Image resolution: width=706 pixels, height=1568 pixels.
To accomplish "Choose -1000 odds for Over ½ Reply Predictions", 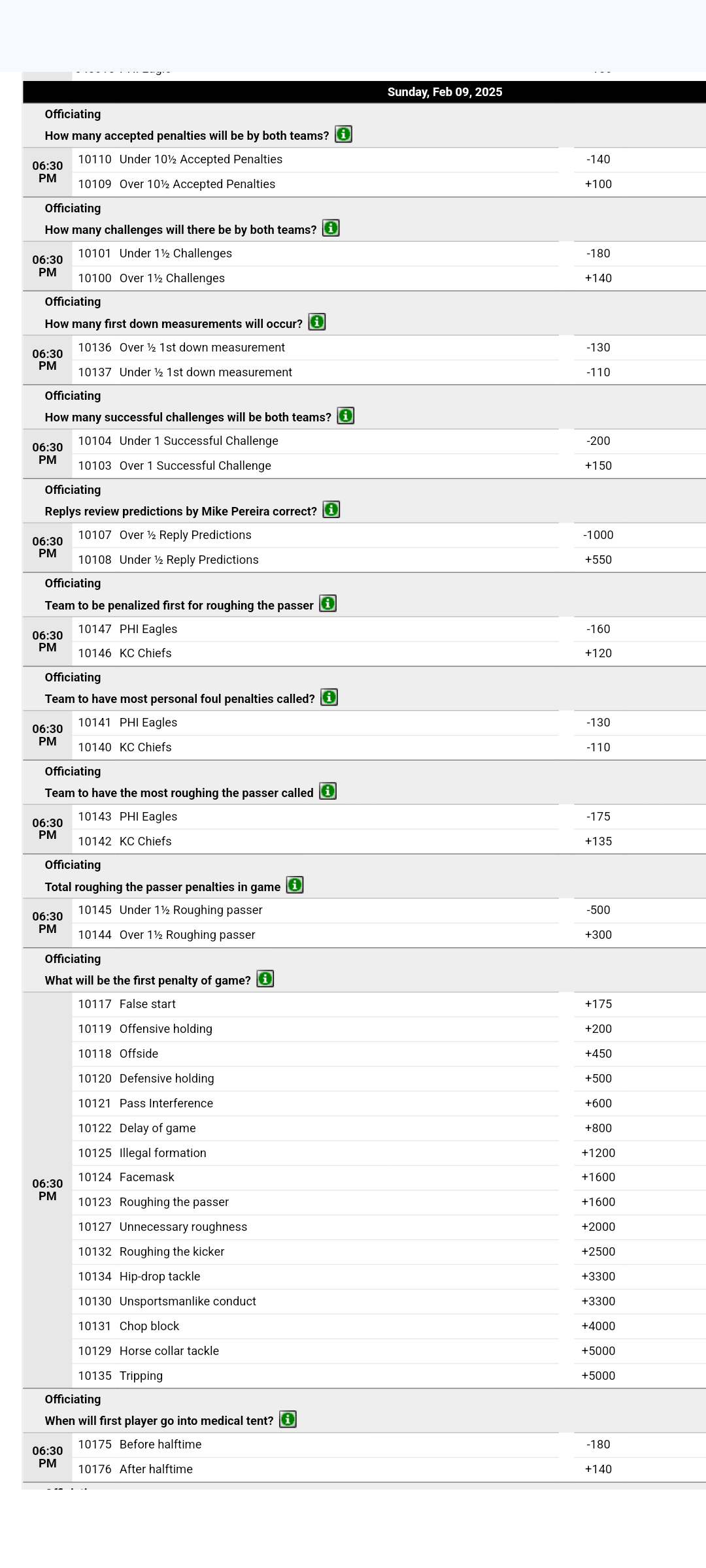I will pos(598,535).
